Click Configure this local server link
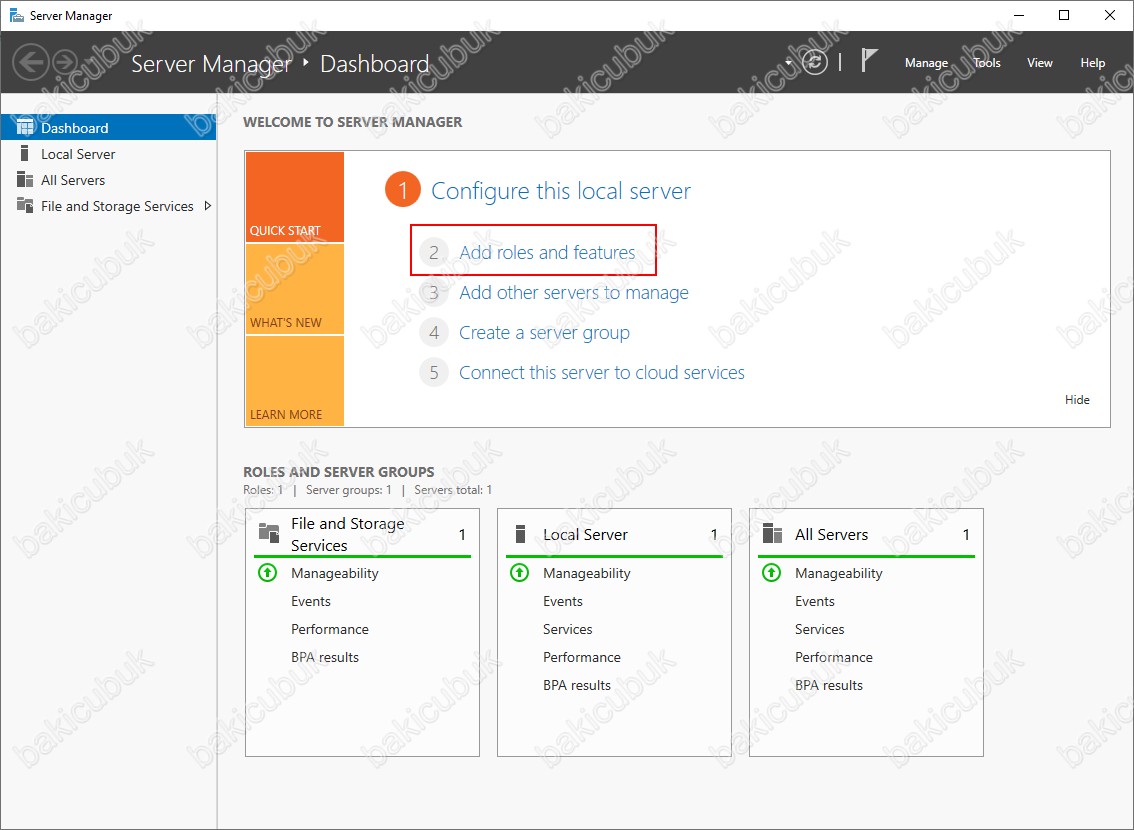 click(x=560, y=191)
